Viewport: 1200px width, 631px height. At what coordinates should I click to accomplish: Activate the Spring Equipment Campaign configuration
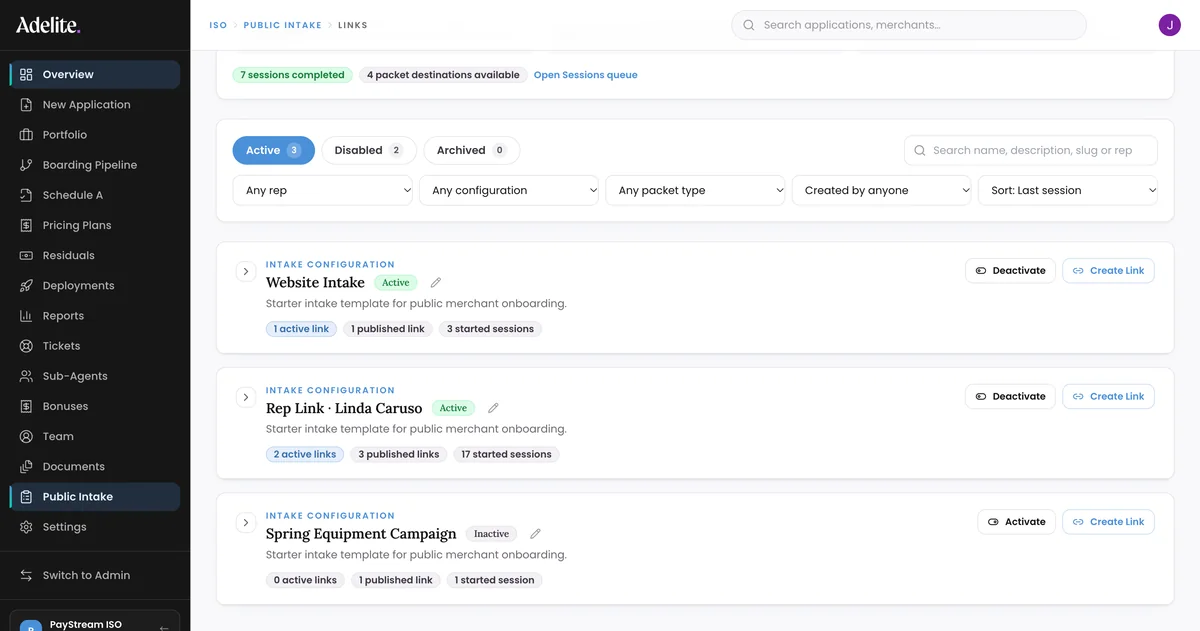pos(1016,521)
